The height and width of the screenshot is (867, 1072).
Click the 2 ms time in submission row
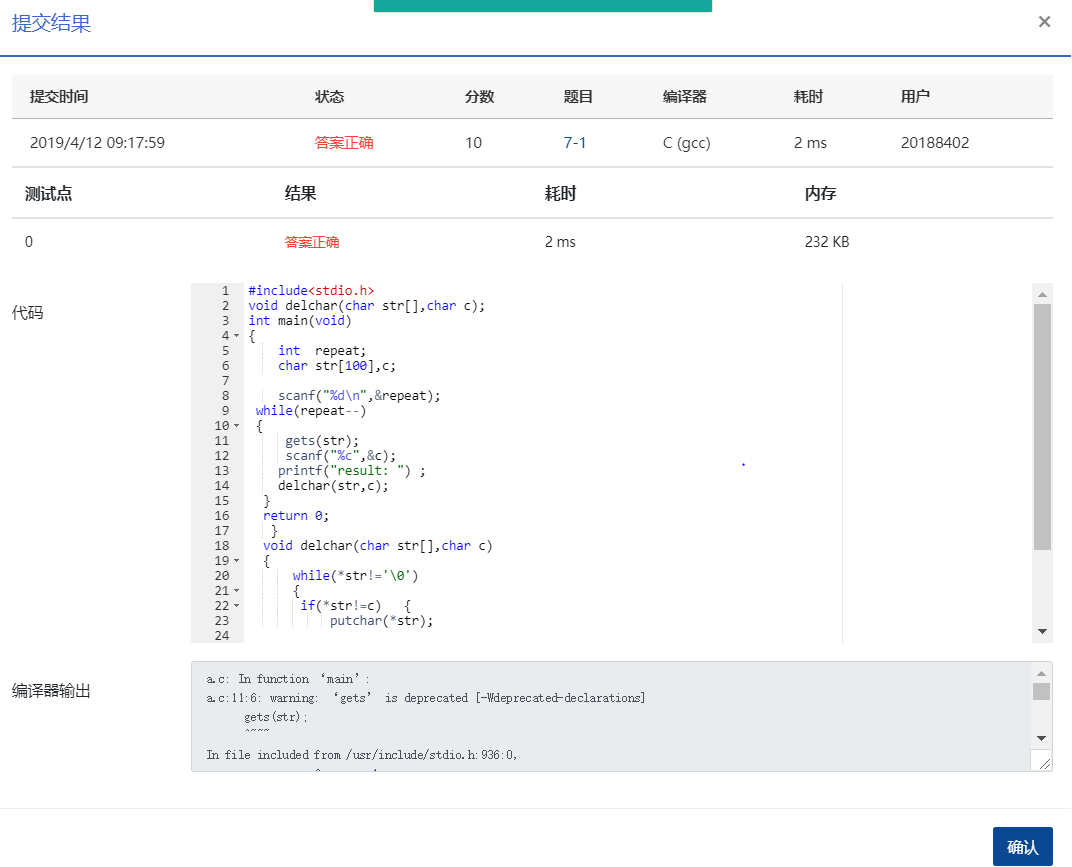click(x=810, y=143)
